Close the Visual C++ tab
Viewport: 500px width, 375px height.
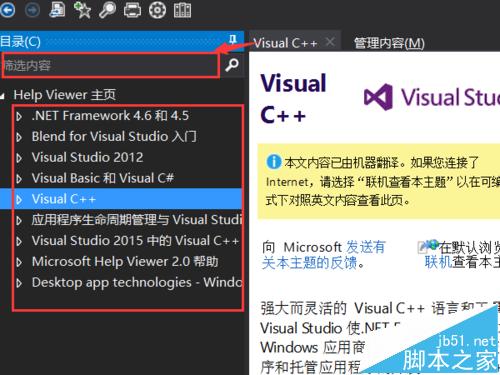pos(330,42)
